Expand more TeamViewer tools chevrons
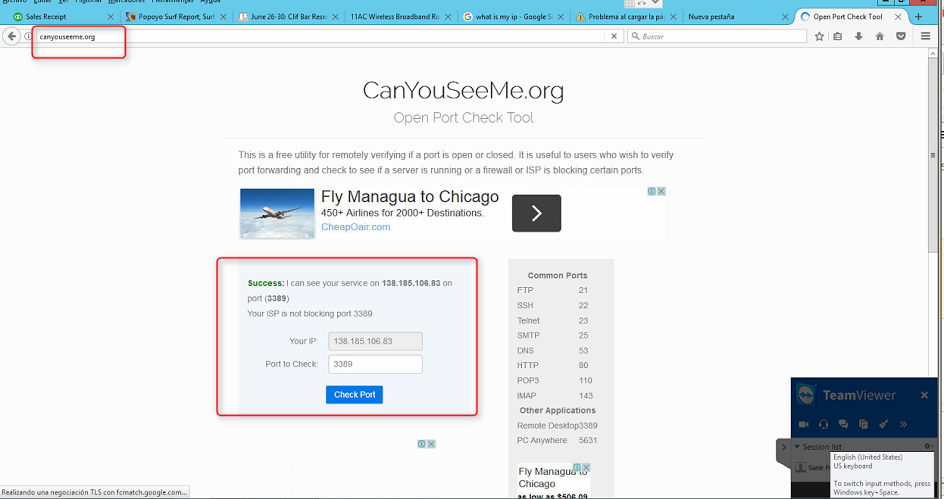This screenshot has width=944, height=499. [x=903, y=424]
